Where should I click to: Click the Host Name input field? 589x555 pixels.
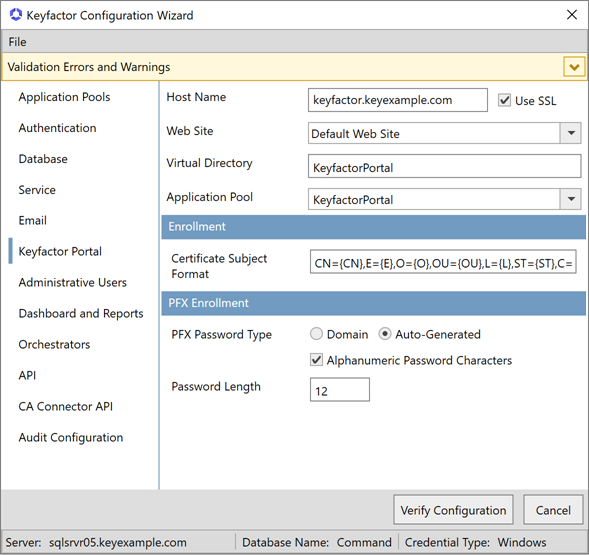click(398, 100)
